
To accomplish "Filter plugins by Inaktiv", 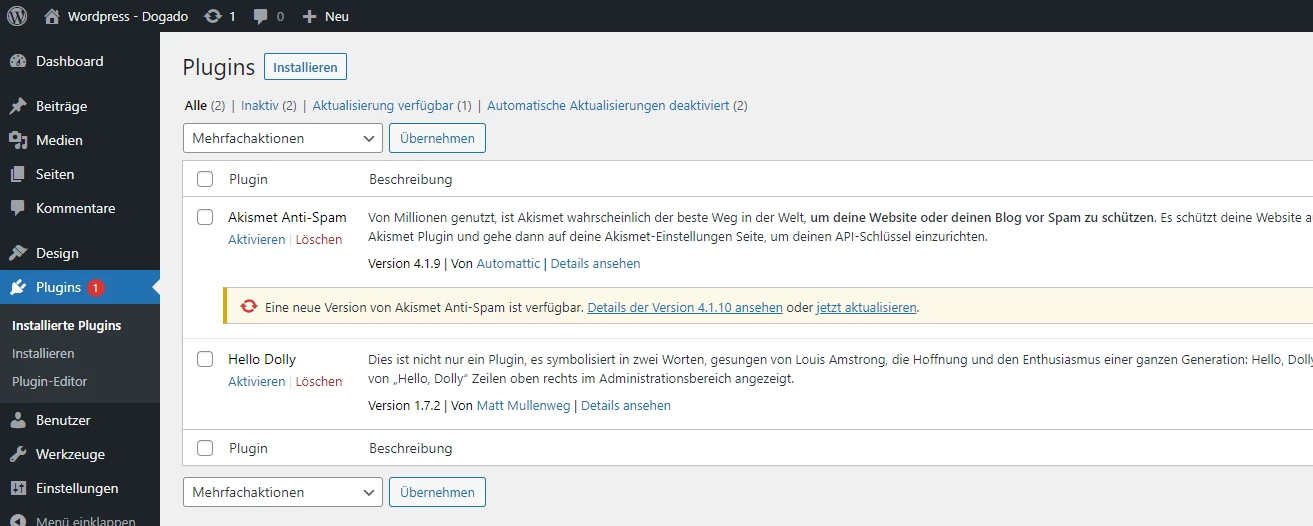I will point(260,105).
